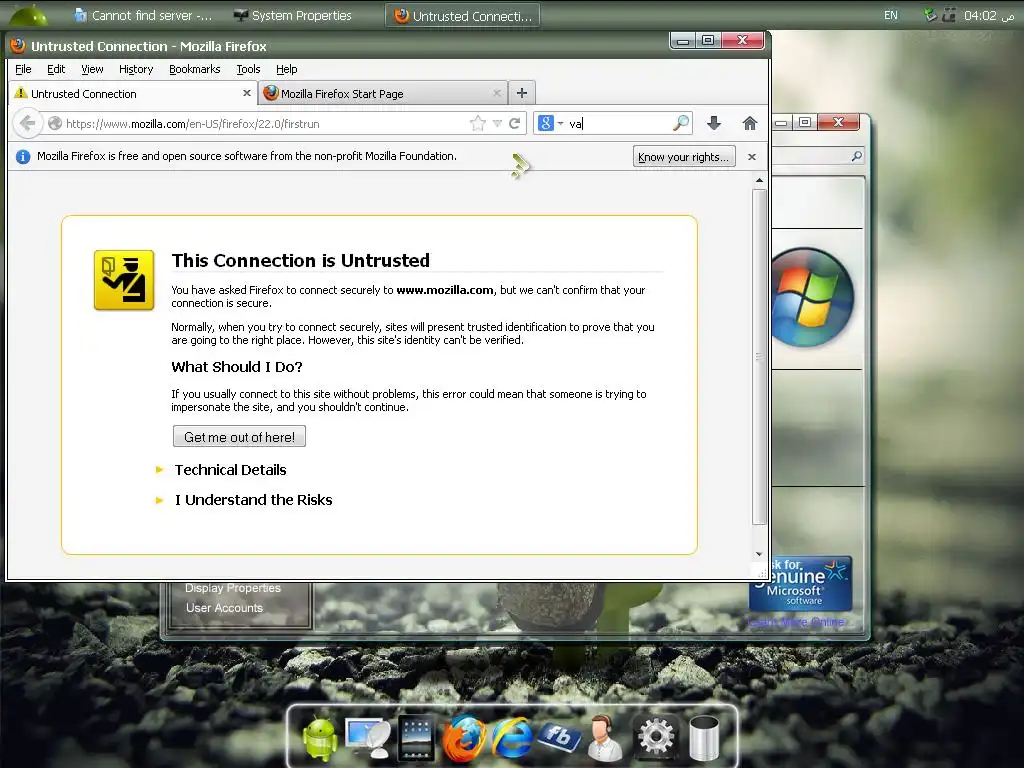Open the gear settings dock icon

[656, 738]
